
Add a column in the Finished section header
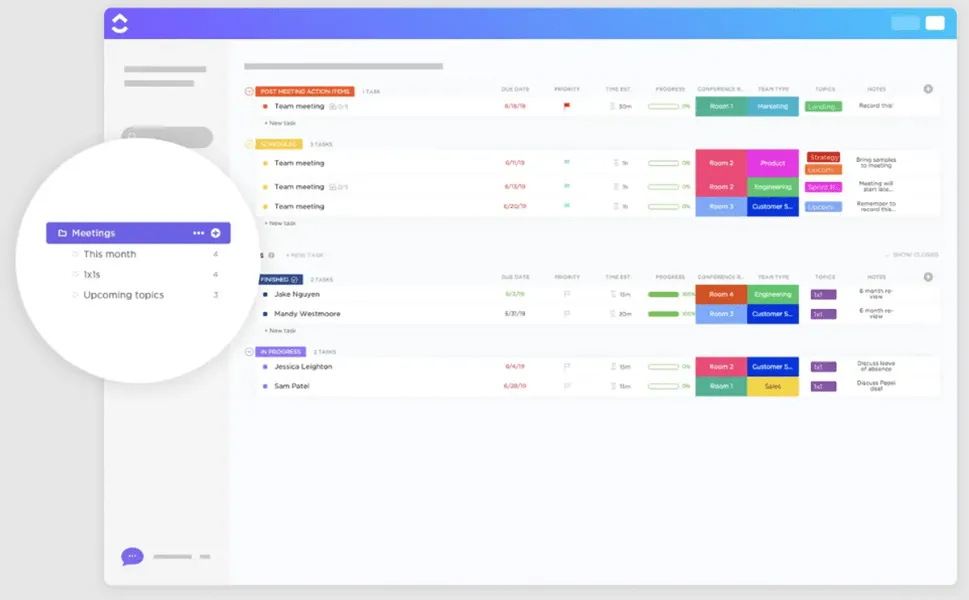pyautogui.click(x=928, y=277)
